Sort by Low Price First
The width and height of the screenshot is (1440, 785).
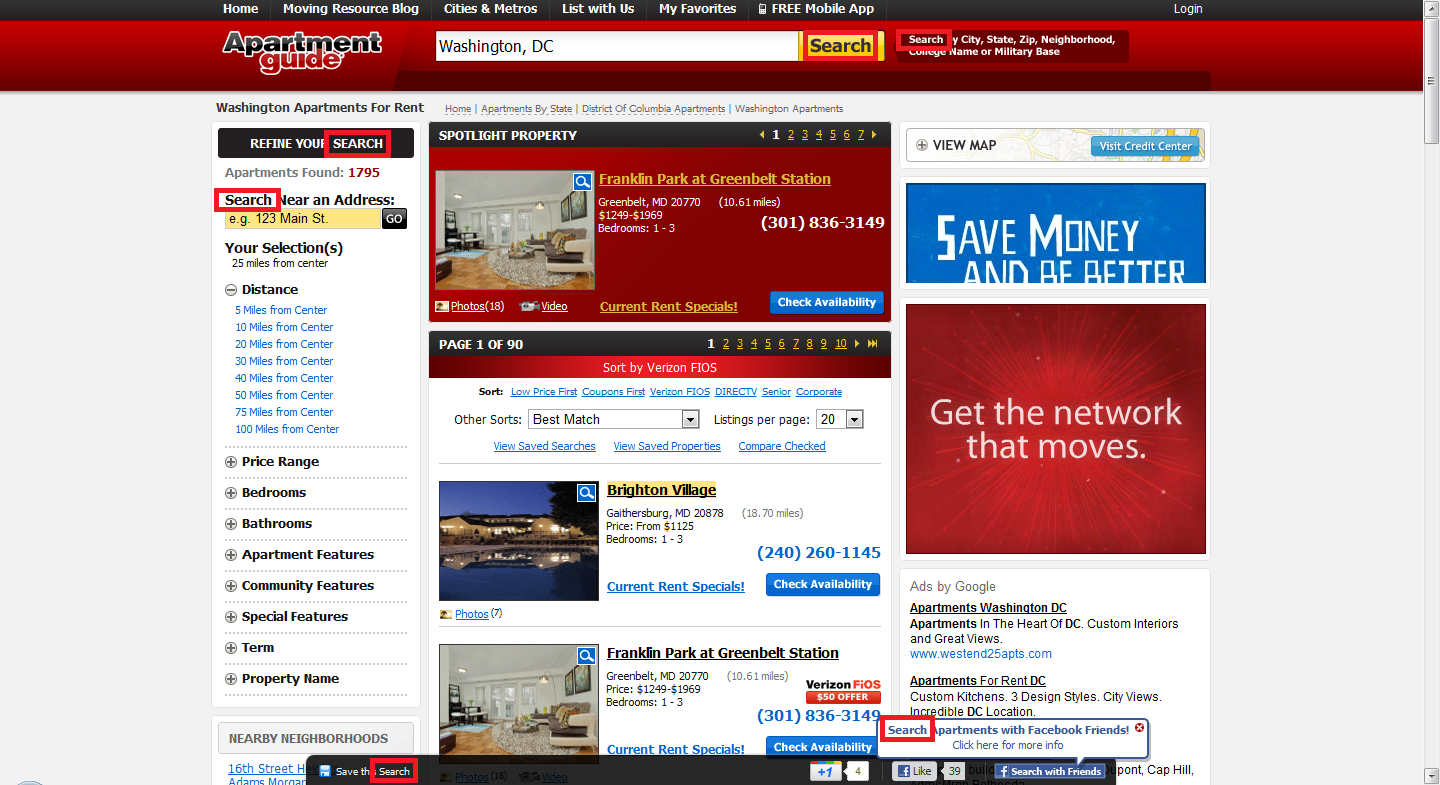coord(544,392)
